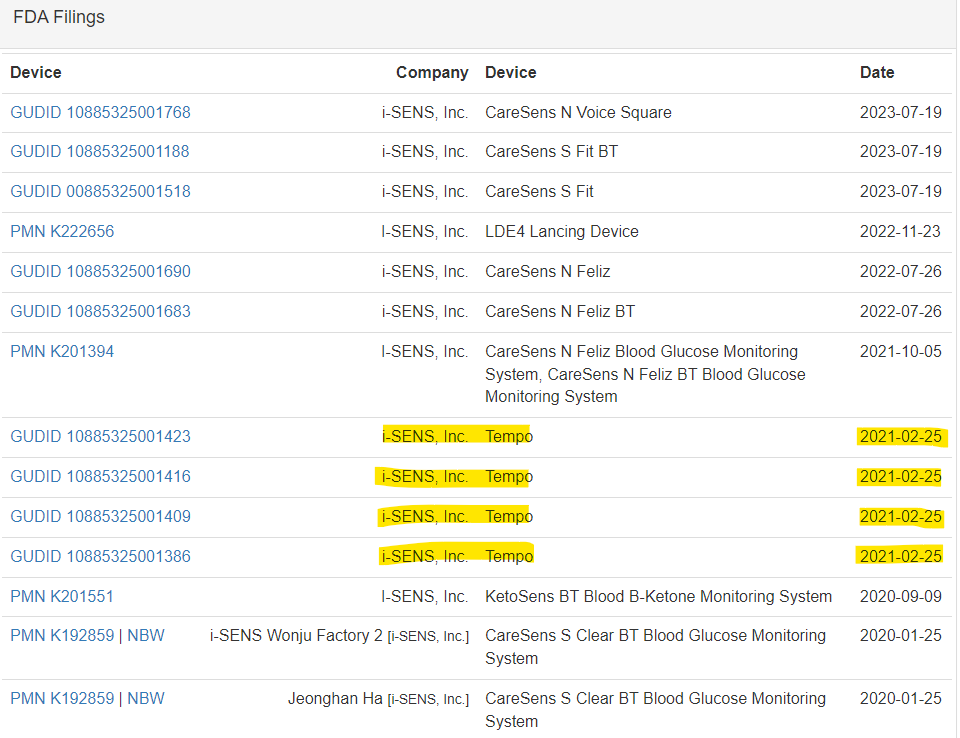Screen dimensions: 960x738
Task: Open the NBW link in the Wonju Factory row
Action: (x=146, y=636)
